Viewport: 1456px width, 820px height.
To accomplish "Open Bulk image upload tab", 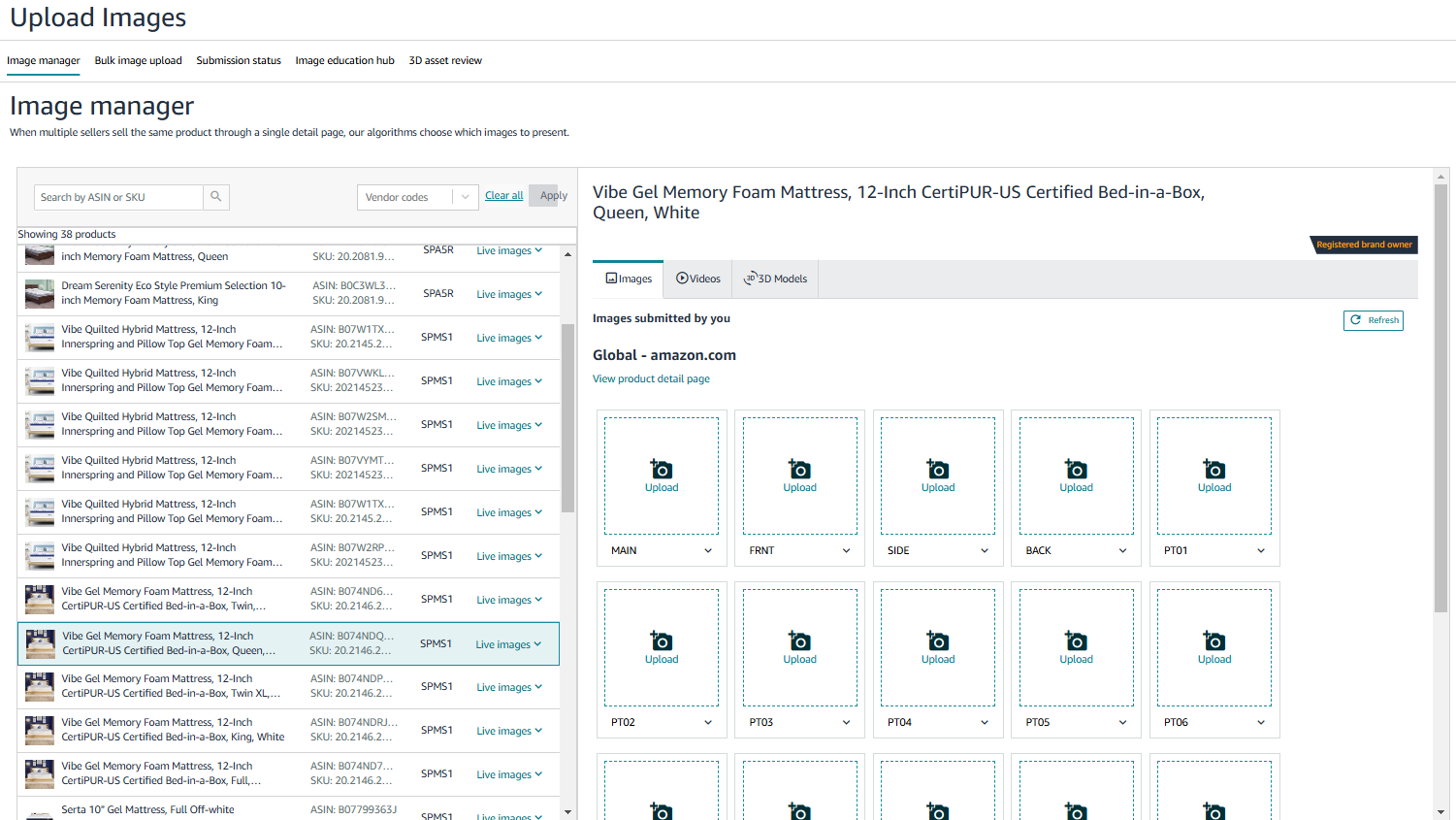I will point(138,60).
